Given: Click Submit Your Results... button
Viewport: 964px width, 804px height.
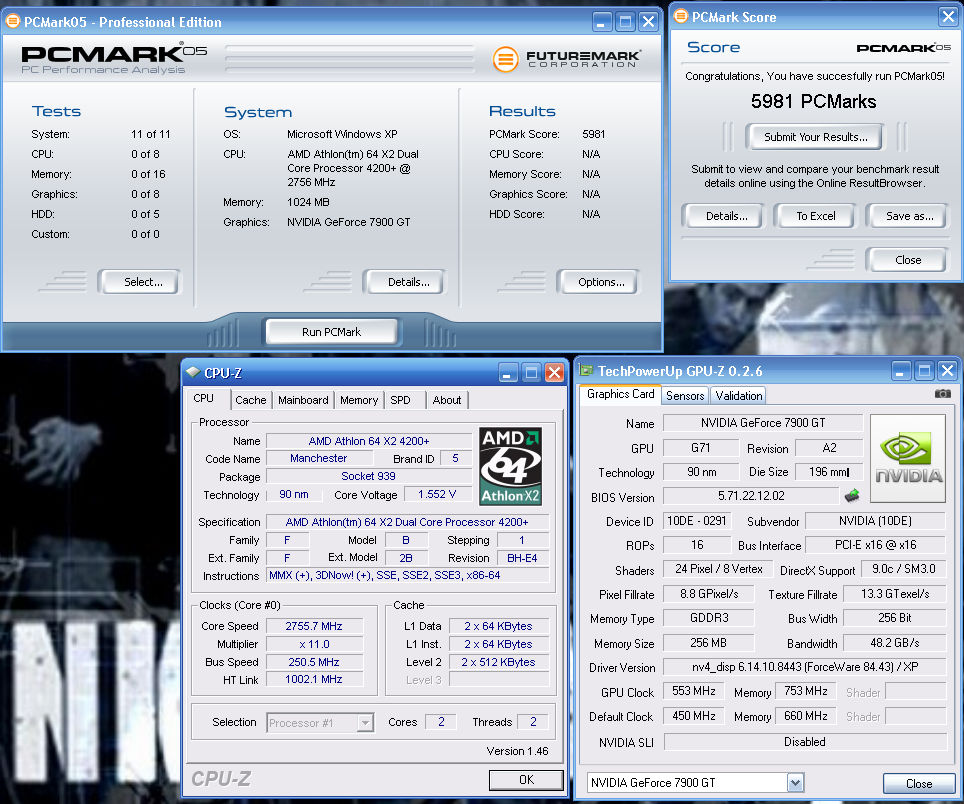Looking at the screenshot, I should click(x=816, y=137).
